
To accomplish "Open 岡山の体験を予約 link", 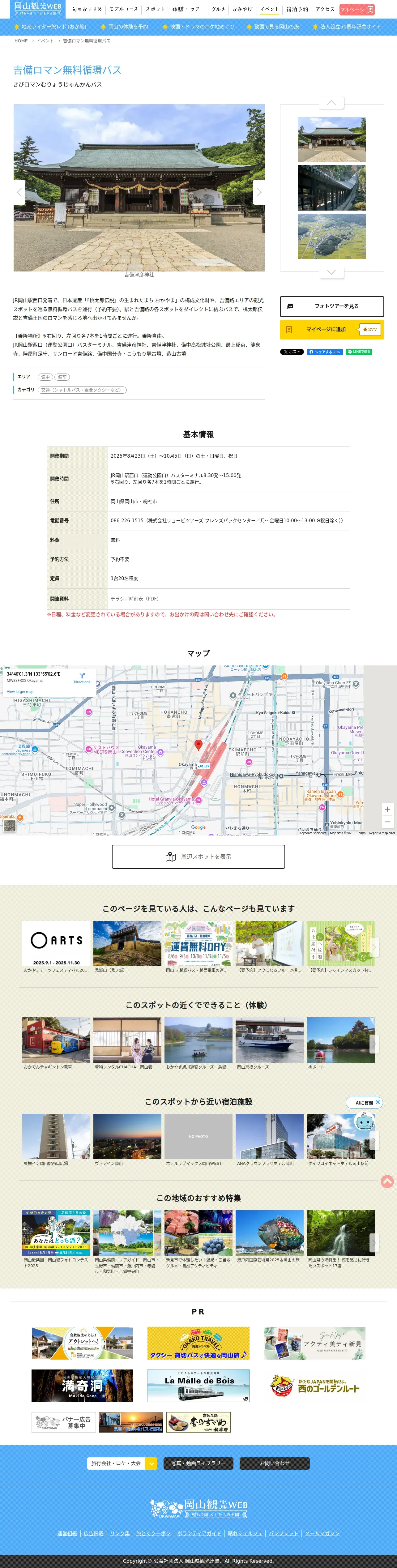I will [124, 27].
